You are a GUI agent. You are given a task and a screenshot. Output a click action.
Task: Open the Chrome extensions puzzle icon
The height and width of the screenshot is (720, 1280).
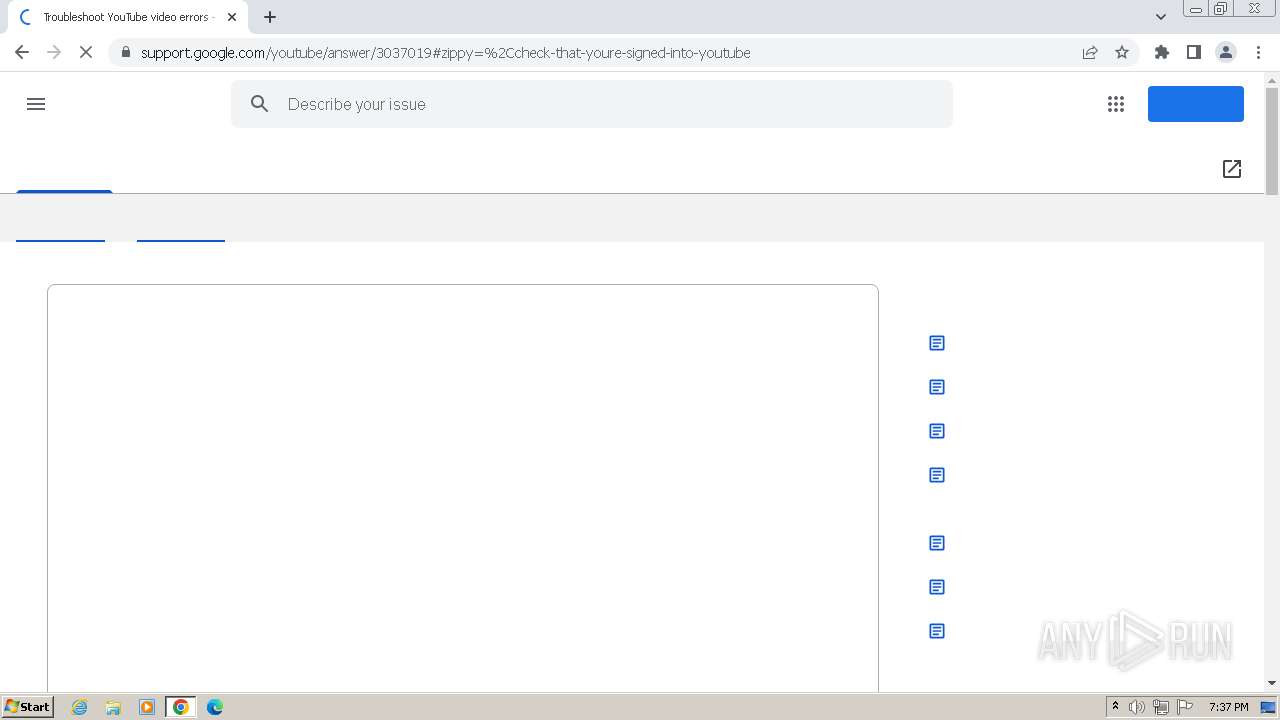[1162, 52]
